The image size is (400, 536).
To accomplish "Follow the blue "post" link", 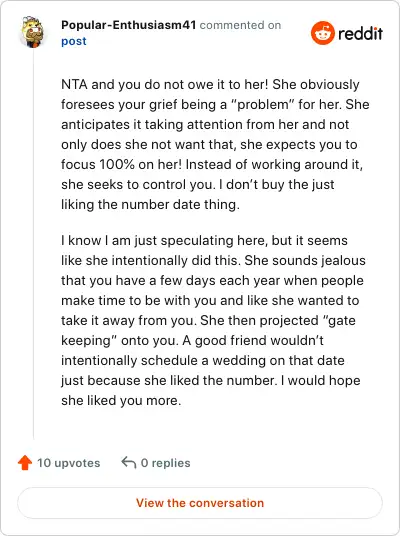I will [74, 41].
